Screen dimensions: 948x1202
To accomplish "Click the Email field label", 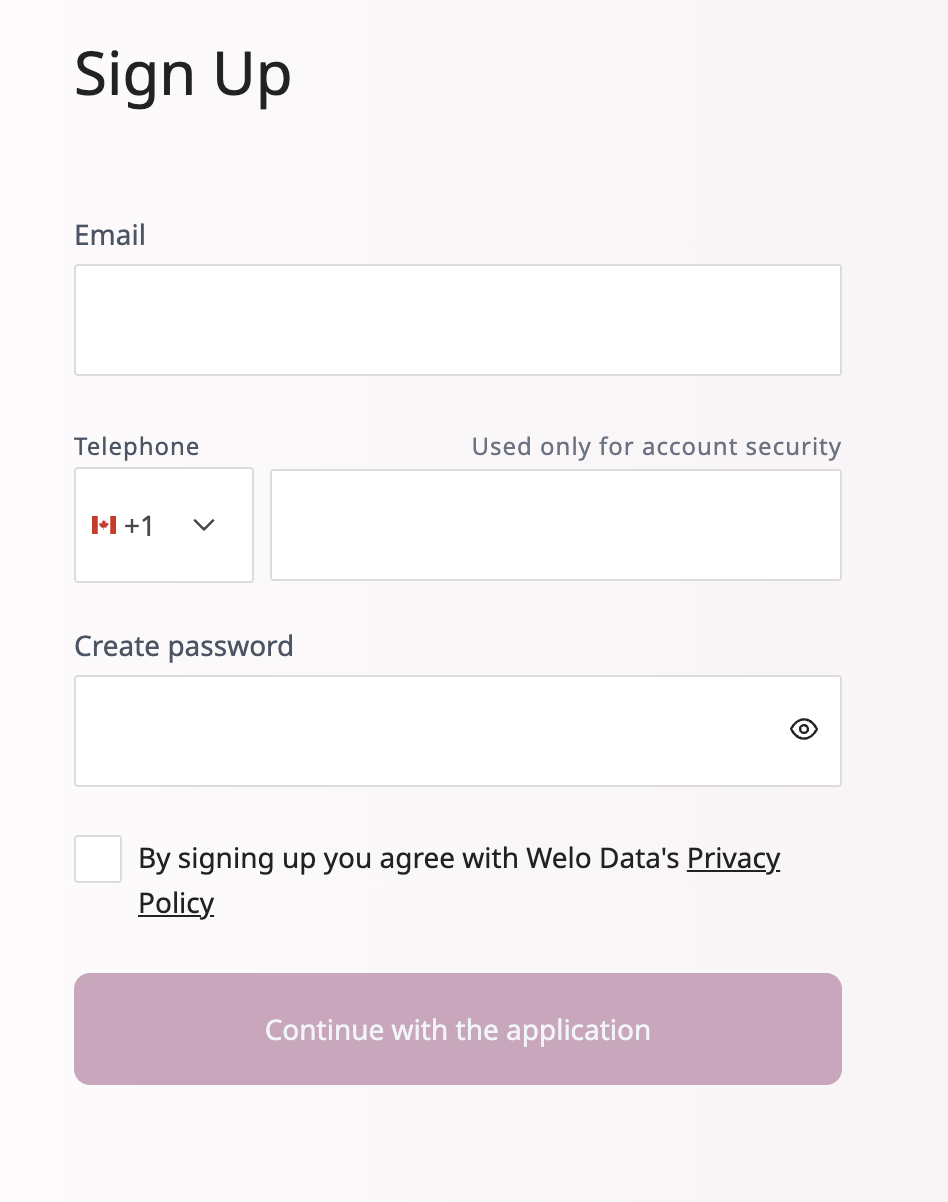I will click(110, 235).
